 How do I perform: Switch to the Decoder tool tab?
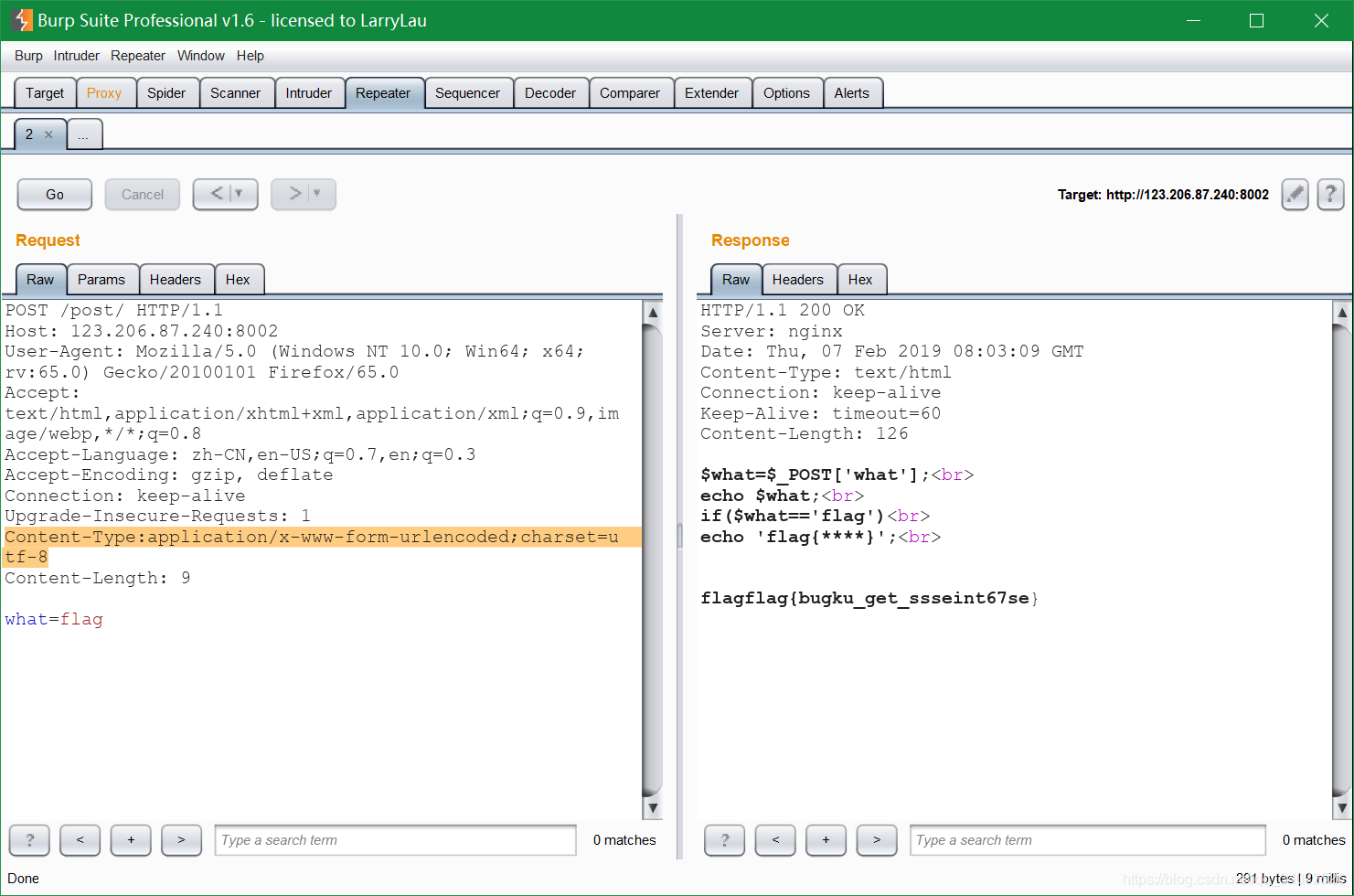point(550,93)
